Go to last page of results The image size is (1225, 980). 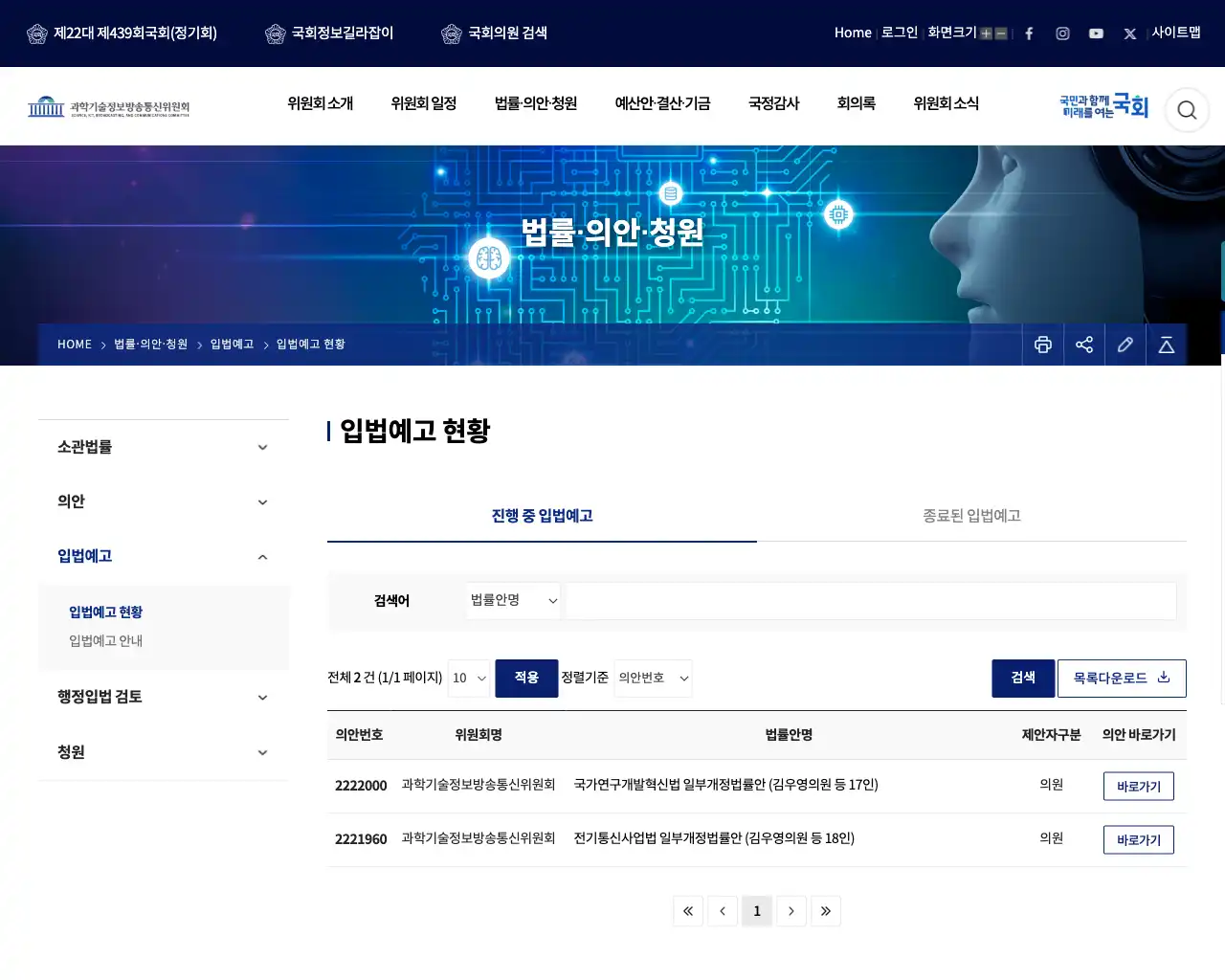click(x=826, y=911)
